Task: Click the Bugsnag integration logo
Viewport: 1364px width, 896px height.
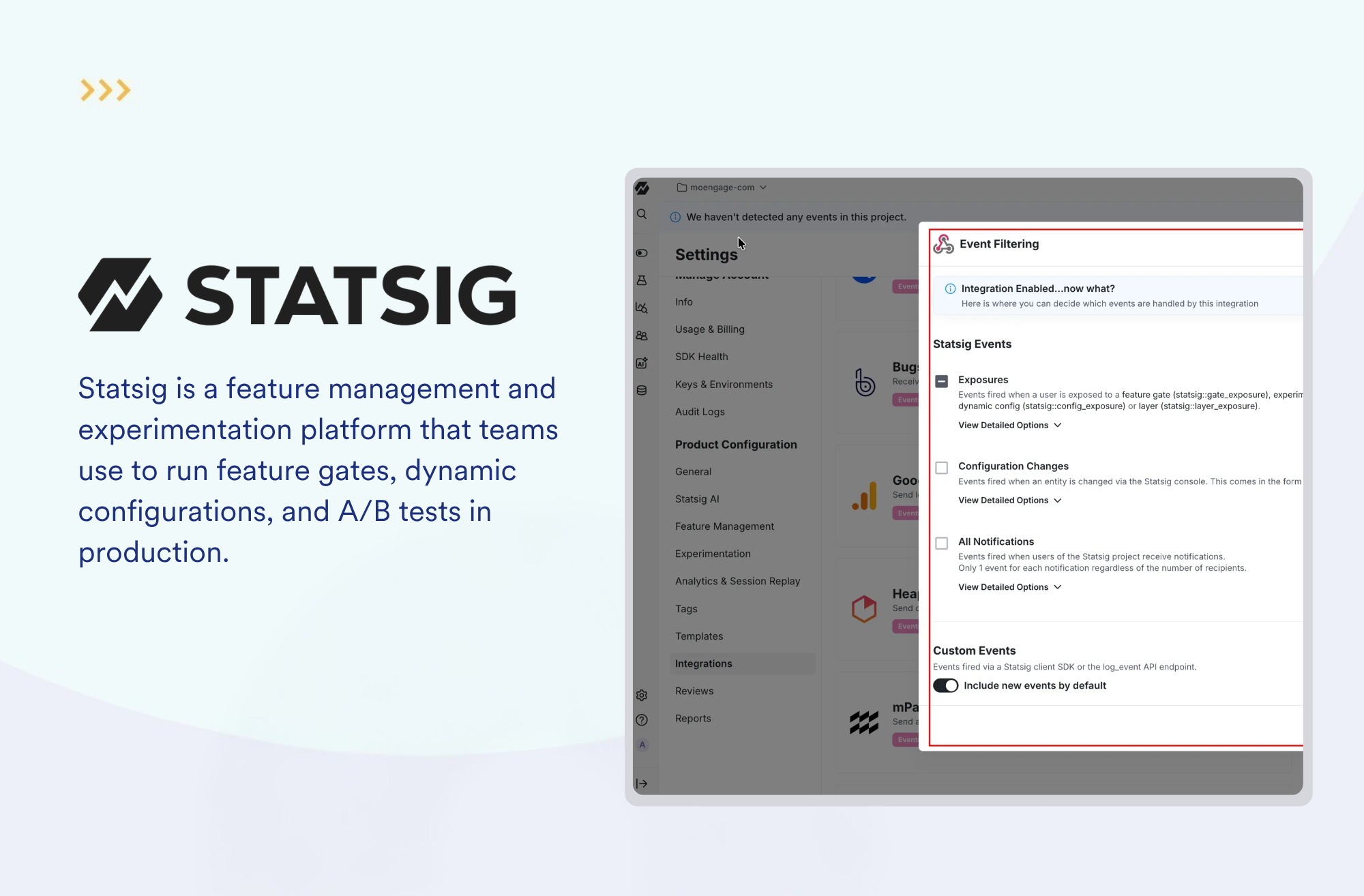Action: (865, 382)
